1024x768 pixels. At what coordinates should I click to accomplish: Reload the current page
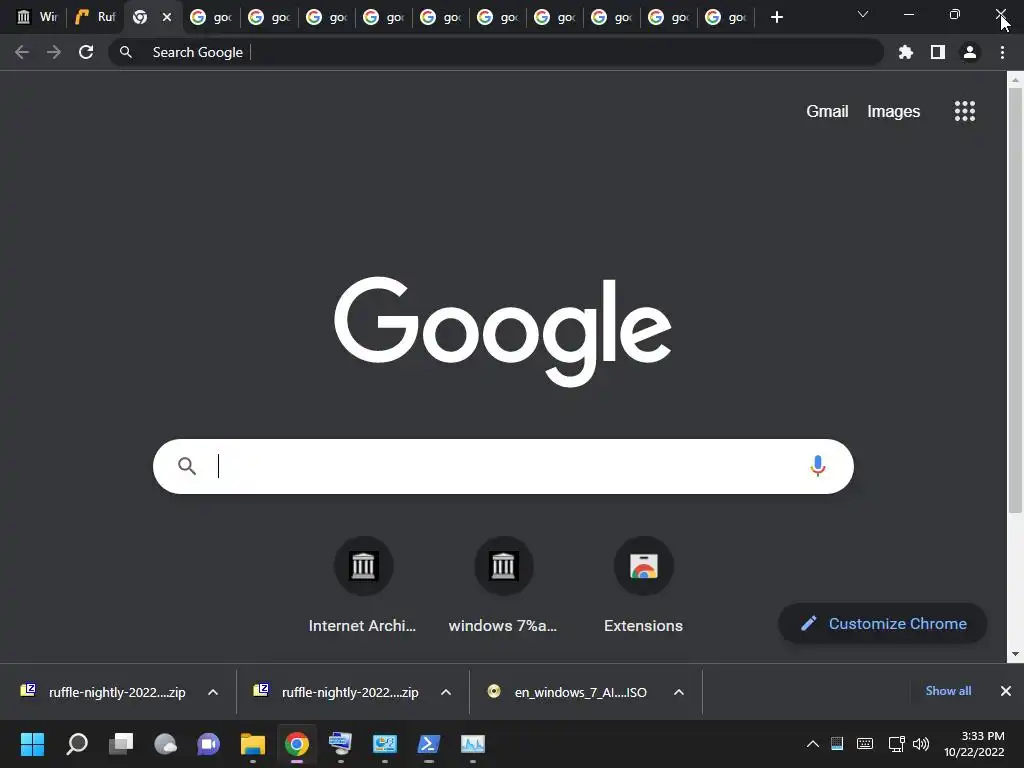pyautogui.click(x=86, y=52)
